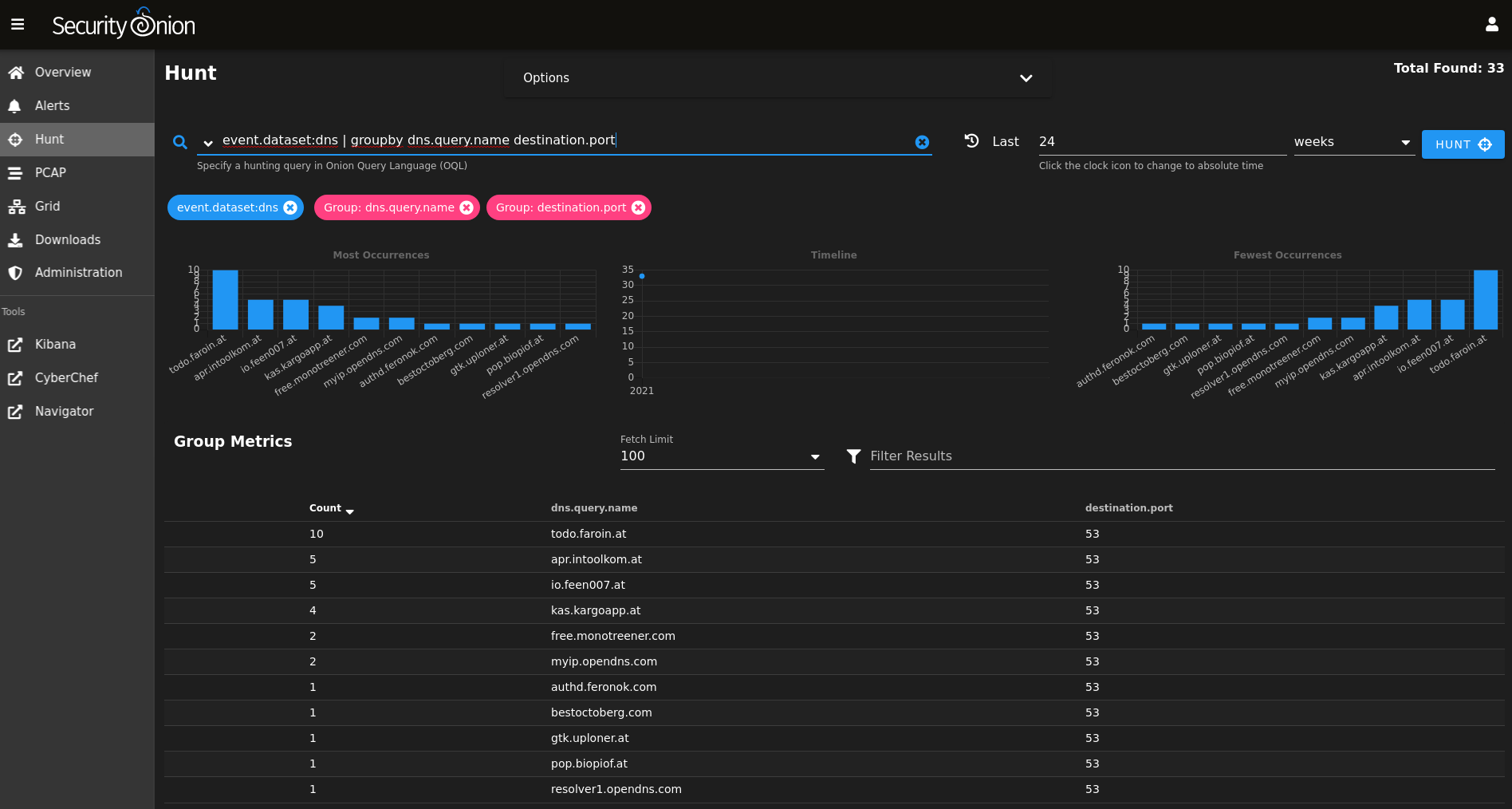Remove the Group: destination.port chip
1512x809 pixels.
[x=638, y=207]
